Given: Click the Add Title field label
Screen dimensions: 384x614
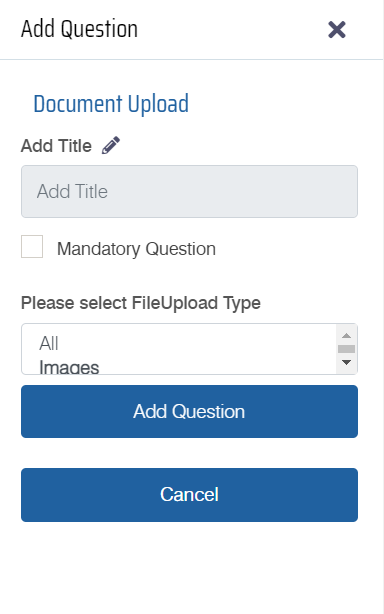Looking at the screenshot, I should (x=56, y=146).
